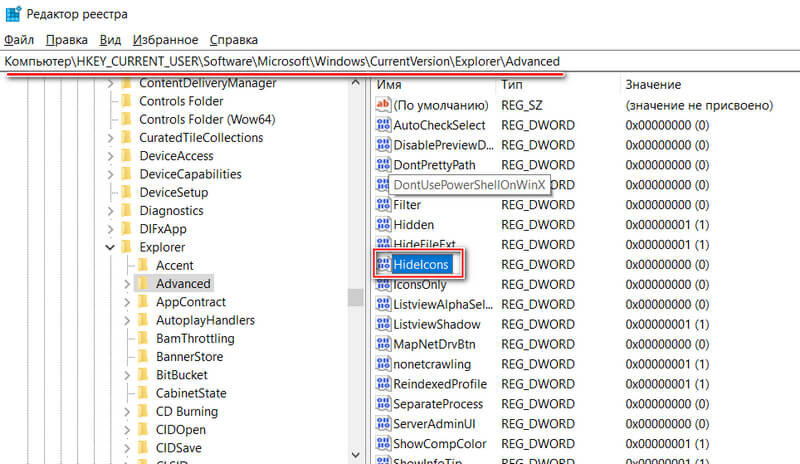Open the Справка menu
This screenshot has height=464, width=800.
point(234,40)
